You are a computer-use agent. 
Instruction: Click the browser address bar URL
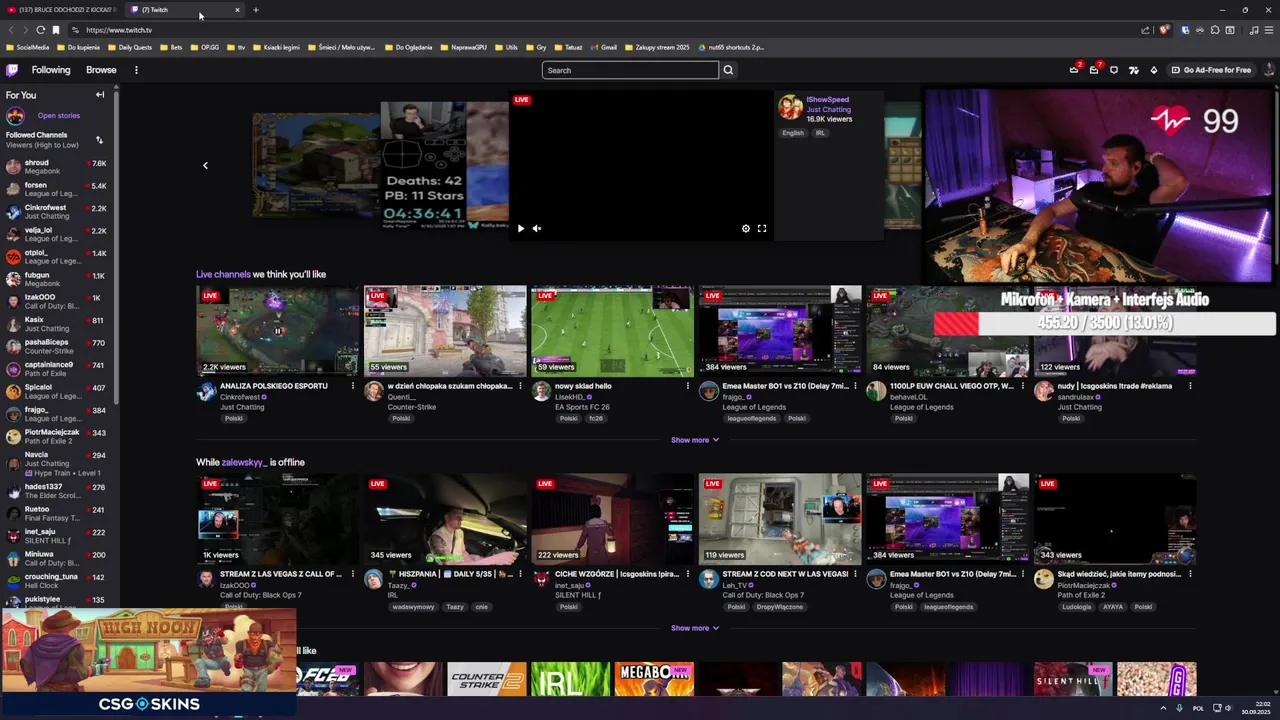(119, 30)
